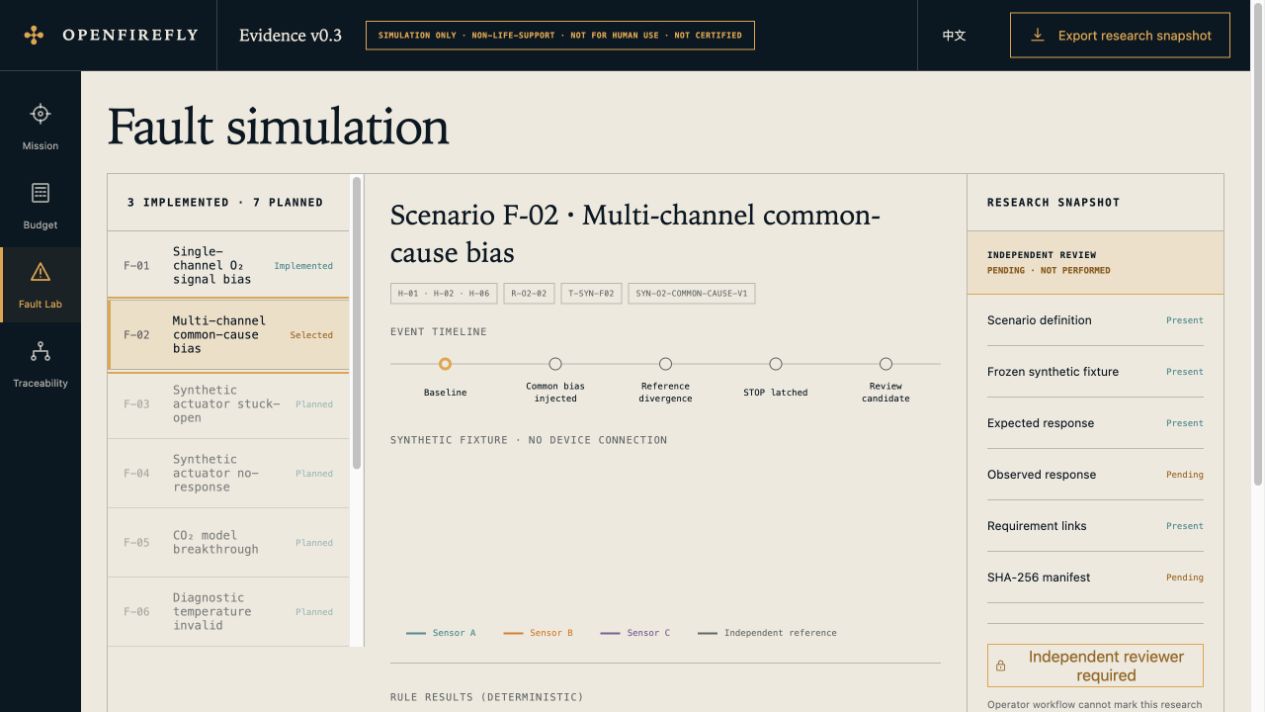
Task: Toggle Sensor B legend entry
Action: [x=538, y=633]
